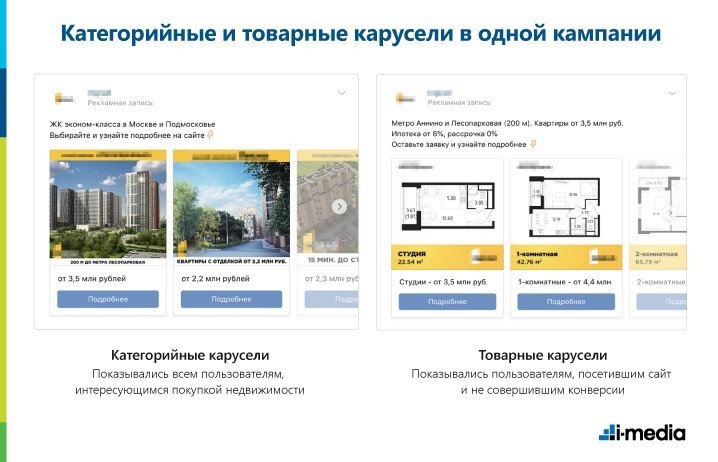This screenshot has height=462, width=718.
Task: Click the advertiser avatar in the right post
Action: click(x=405, y=98)
